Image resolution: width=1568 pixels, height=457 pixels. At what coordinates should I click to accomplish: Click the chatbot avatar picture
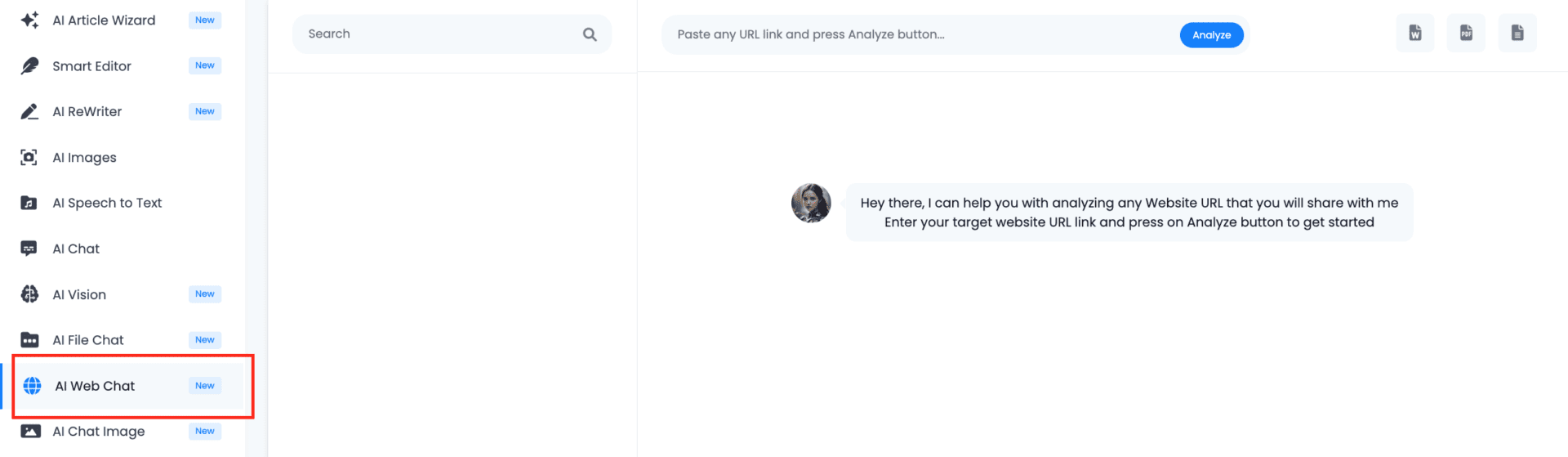[x=811, y=203]
